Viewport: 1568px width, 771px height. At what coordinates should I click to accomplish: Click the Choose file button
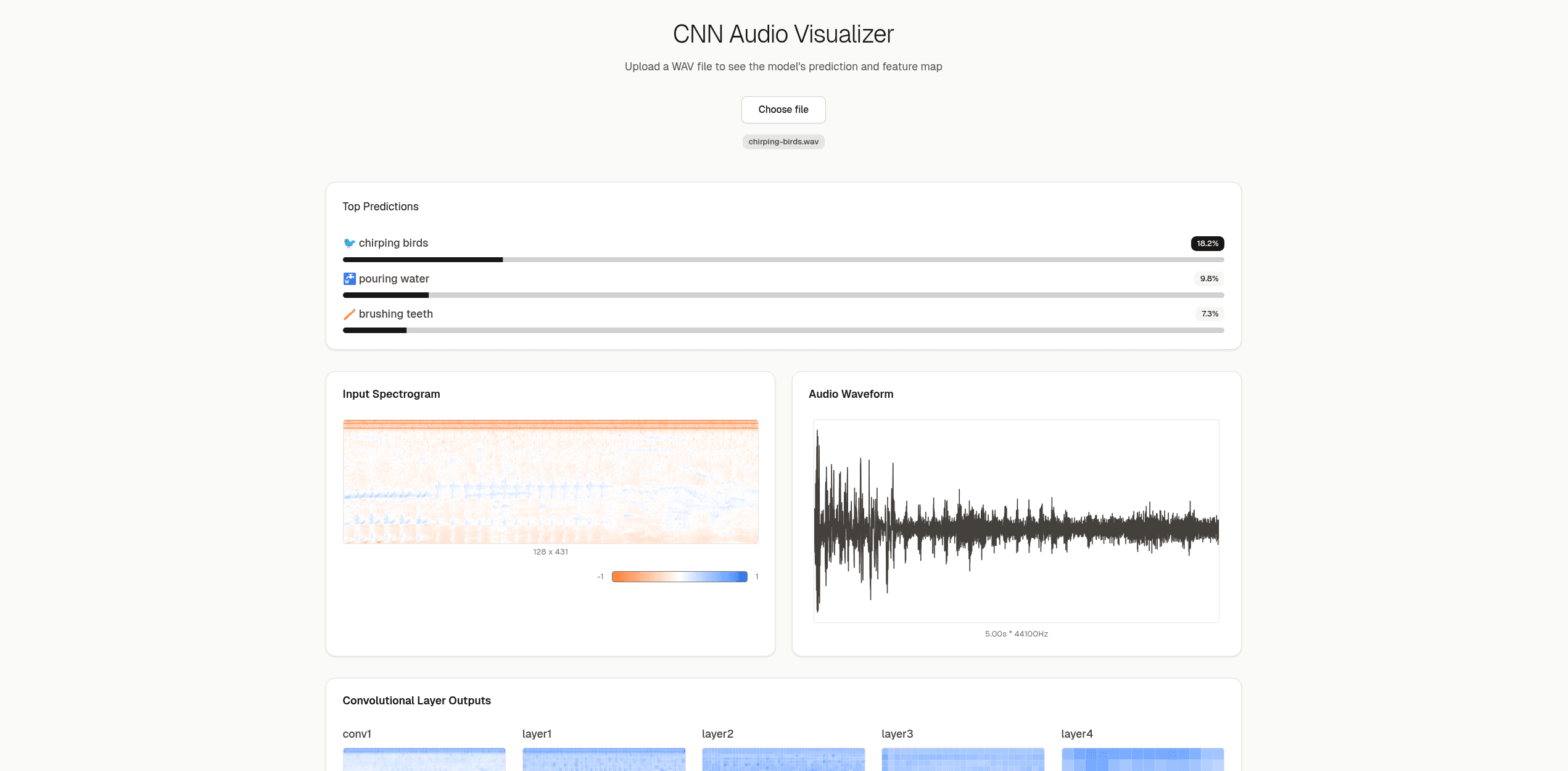tap(783, 109)
